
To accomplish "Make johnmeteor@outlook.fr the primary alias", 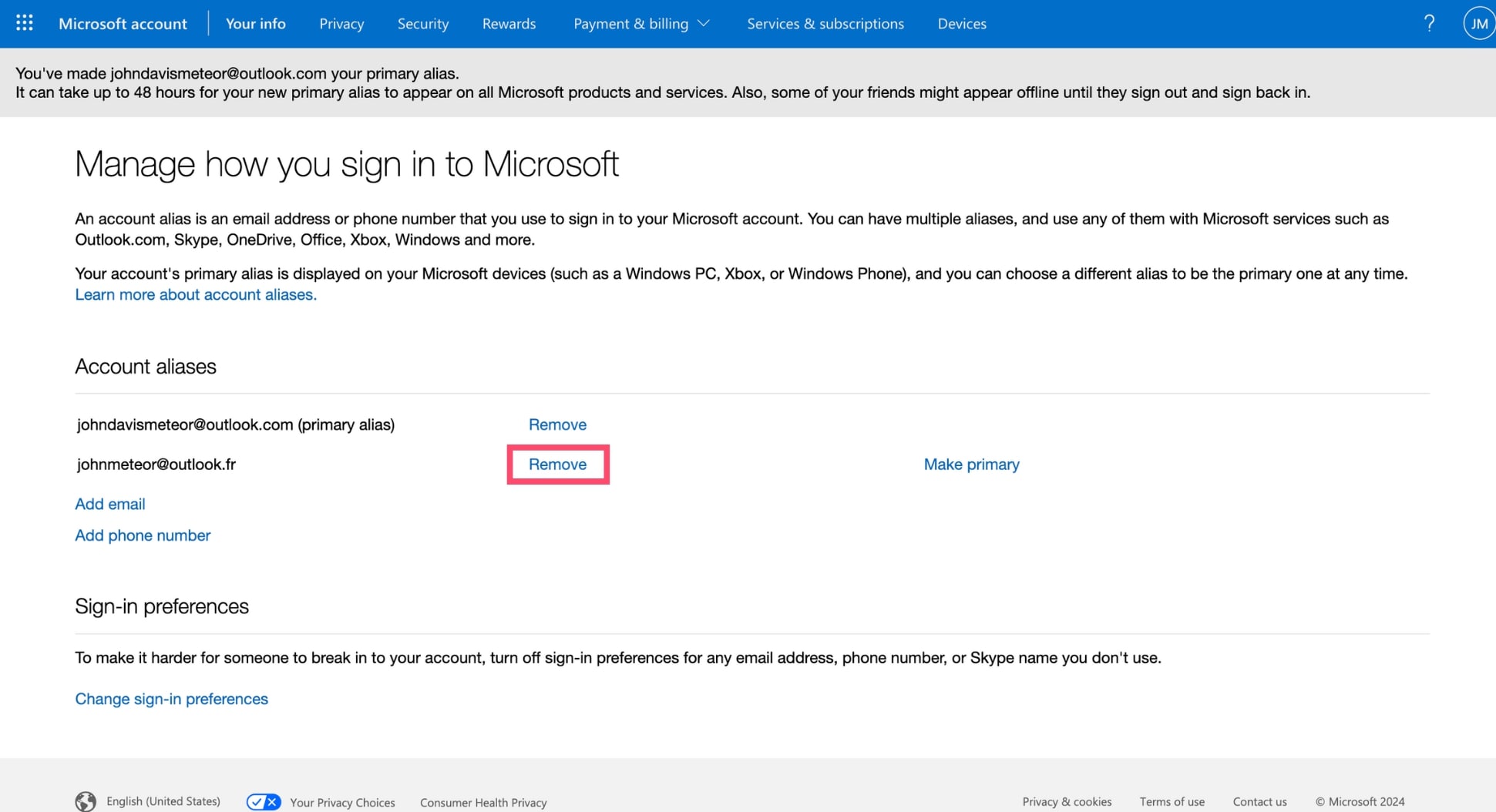I will click(x=971, y=465).
